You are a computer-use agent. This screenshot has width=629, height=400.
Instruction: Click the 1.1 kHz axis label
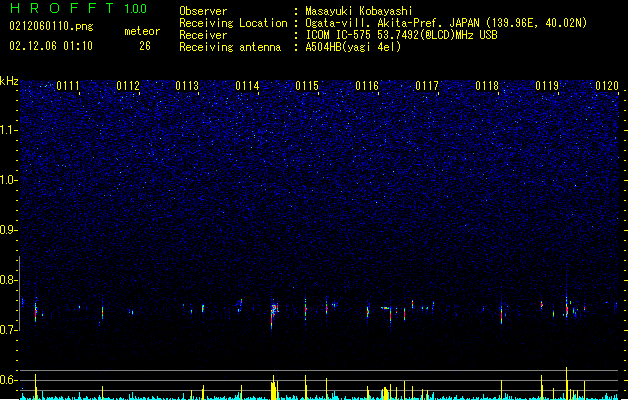point(8,130)
